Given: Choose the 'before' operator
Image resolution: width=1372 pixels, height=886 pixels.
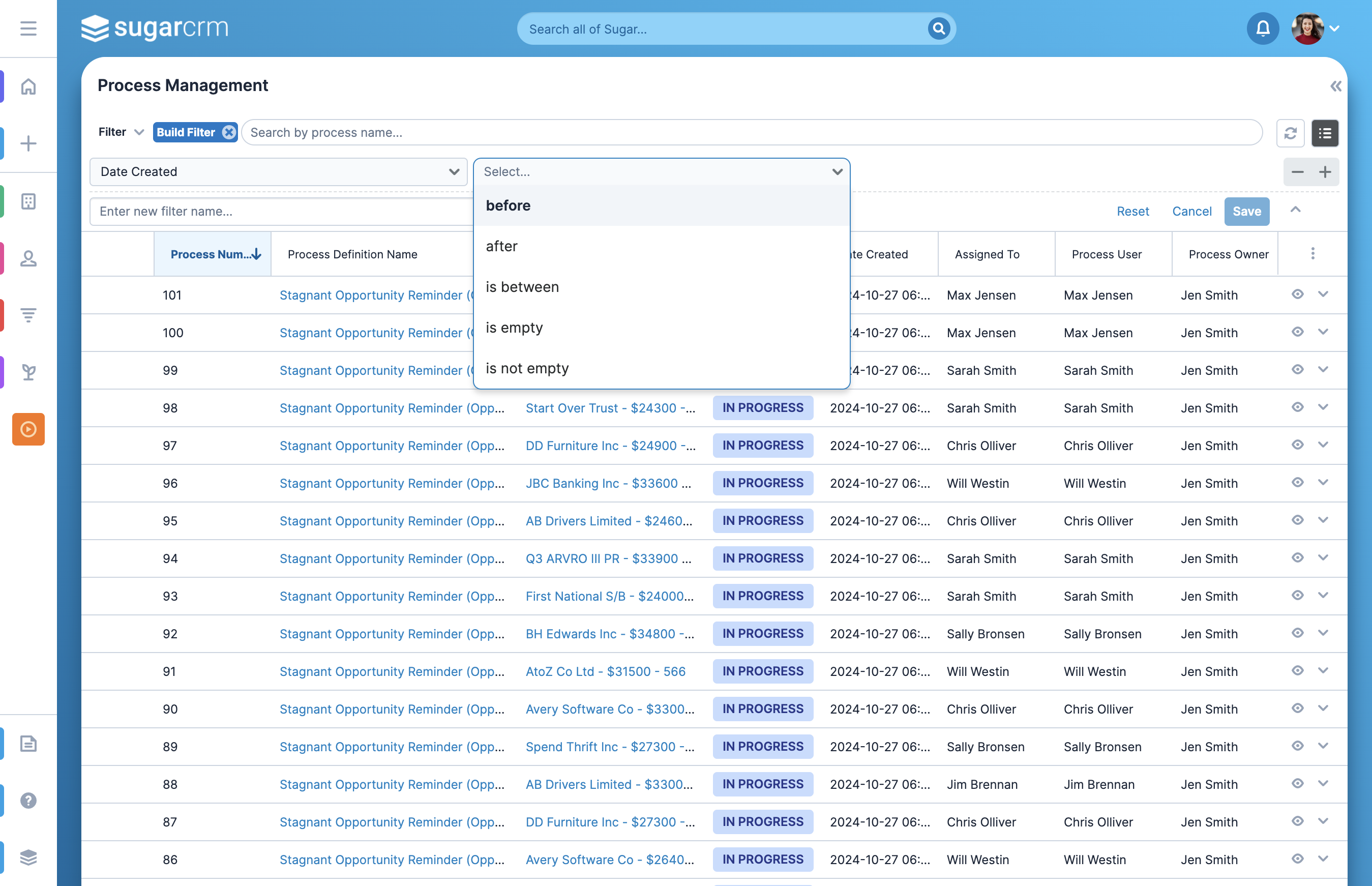Looking at the screenshot, I should point(662,205).
